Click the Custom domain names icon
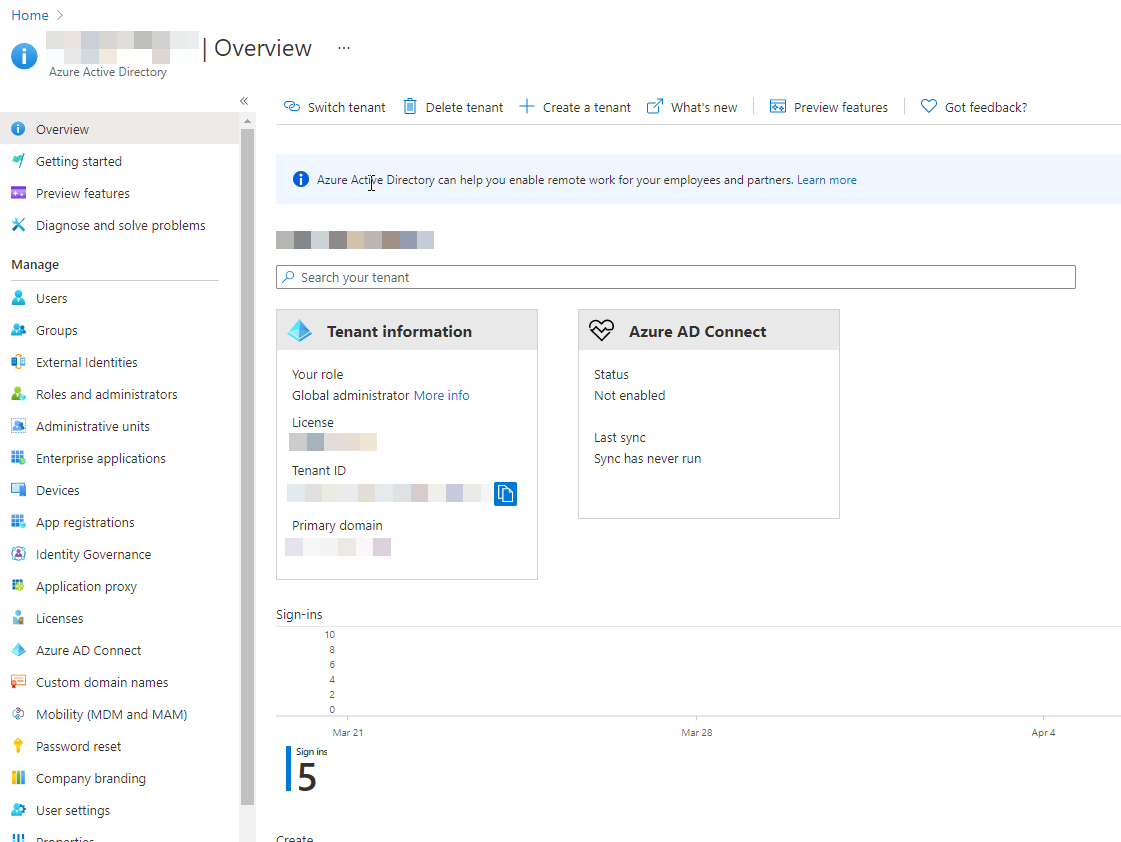 tap(19, 683)
